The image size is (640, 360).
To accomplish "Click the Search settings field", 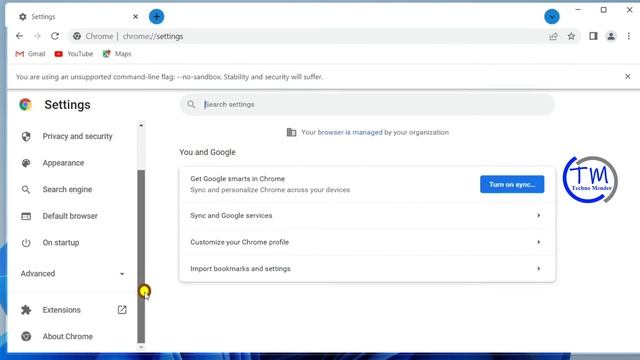I will [x=367, y=104].
